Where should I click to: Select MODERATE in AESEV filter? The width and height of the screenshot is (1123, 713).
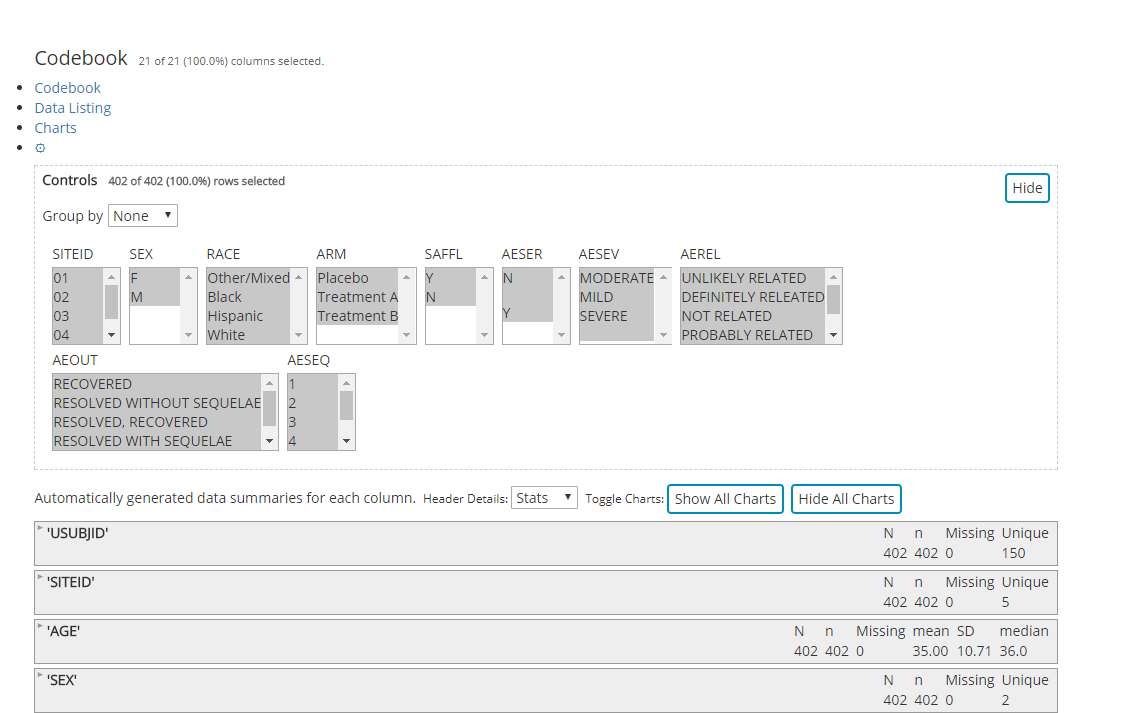(617, 278)
